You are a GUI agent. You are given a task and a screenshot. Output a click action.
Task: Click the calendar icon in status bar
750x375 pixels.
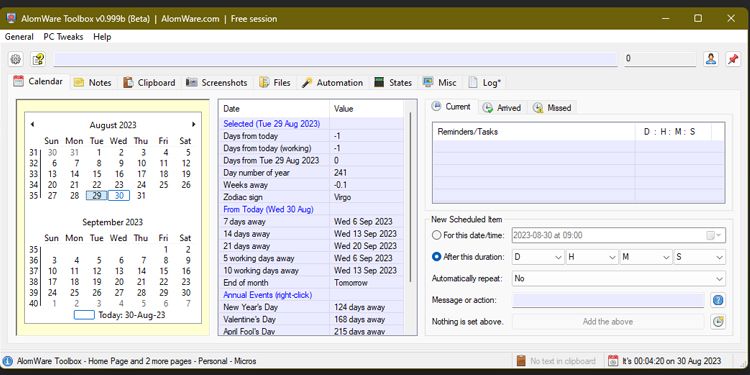pyautogui.click(x=613, y=361)
